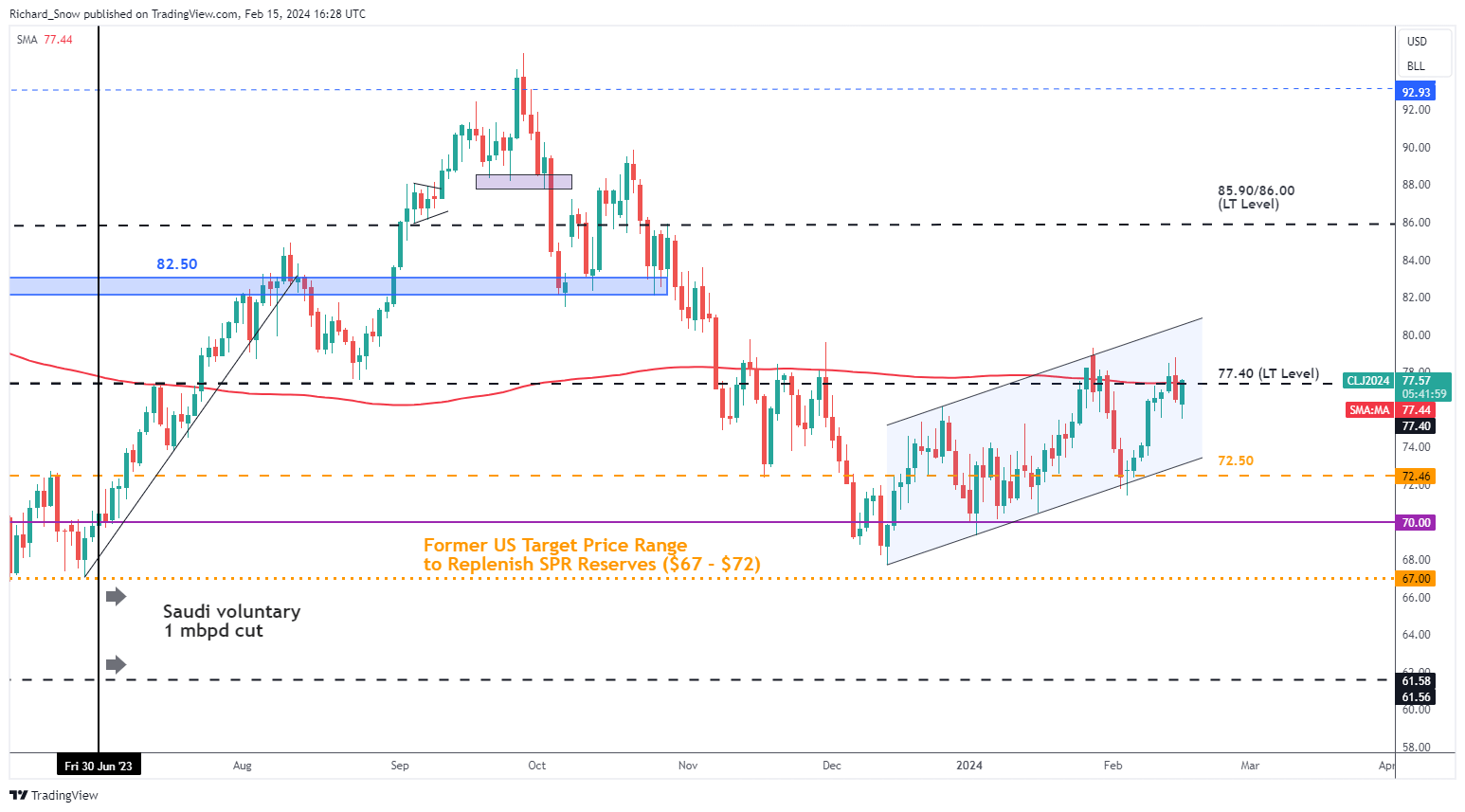1465x812 pixels.
Task: Click the USD currency label
Action: pyautogui.click(x=1417, y=42)
